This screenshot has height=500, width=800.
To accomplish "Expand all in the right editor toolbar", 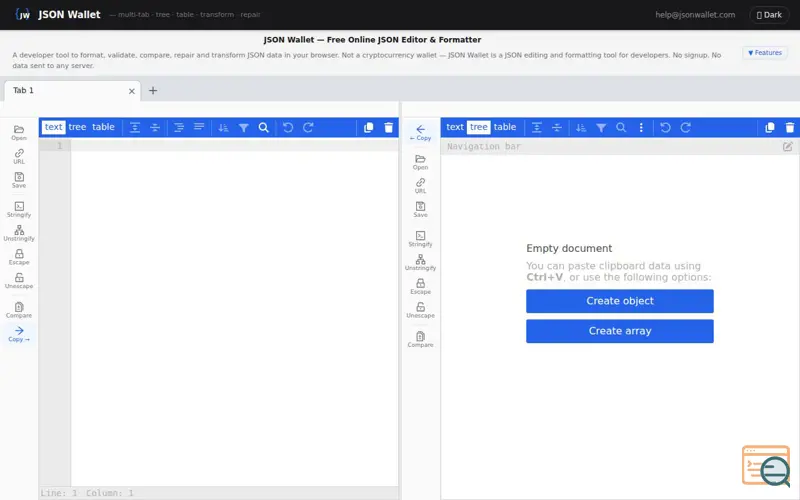I will (537, 128).
